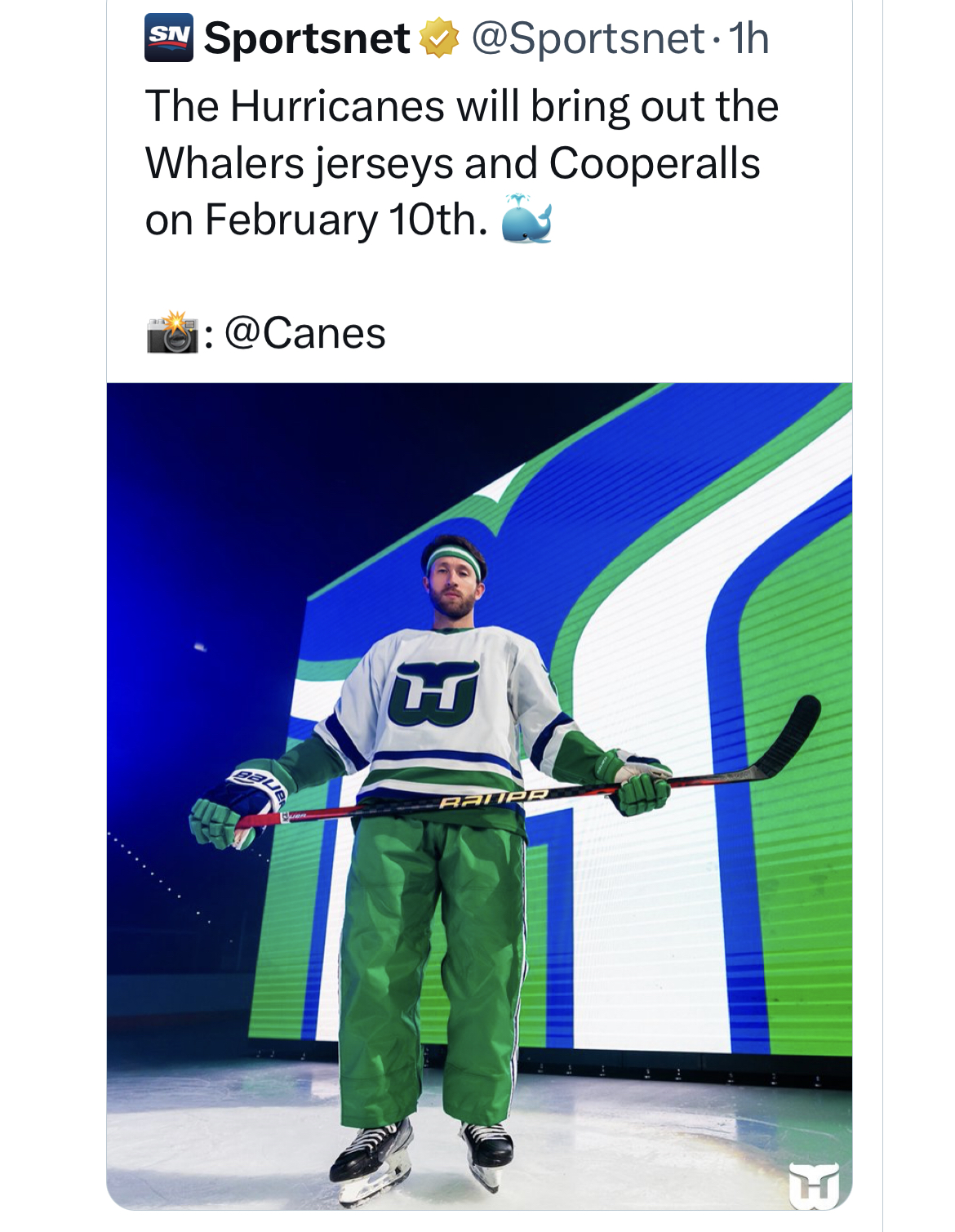
Task: Click the February 10th text
Action: pyautogui.click(x=346, y=220)
